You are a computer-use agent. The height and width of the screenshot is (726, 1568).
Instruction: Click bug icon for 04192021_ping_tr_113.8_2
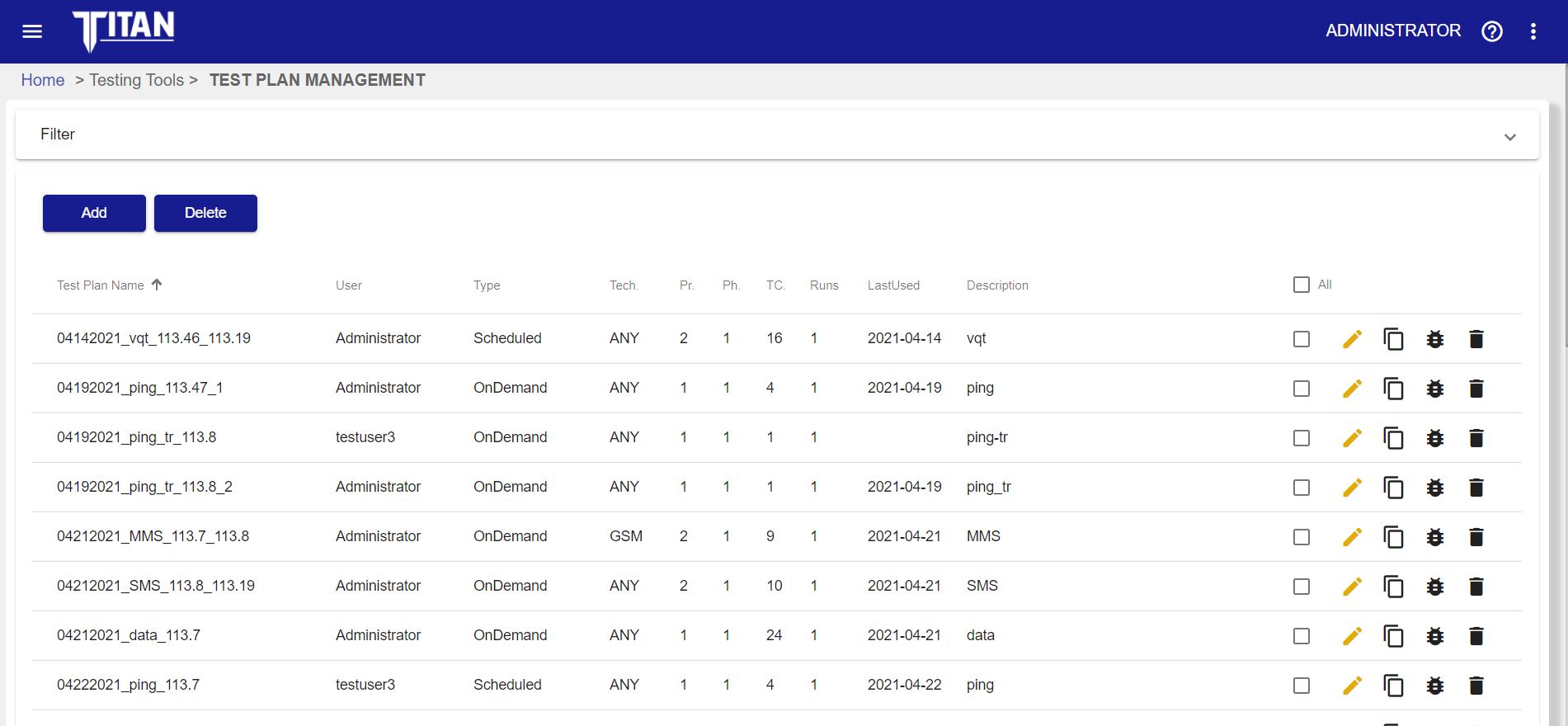click(x=1435, y=488)
